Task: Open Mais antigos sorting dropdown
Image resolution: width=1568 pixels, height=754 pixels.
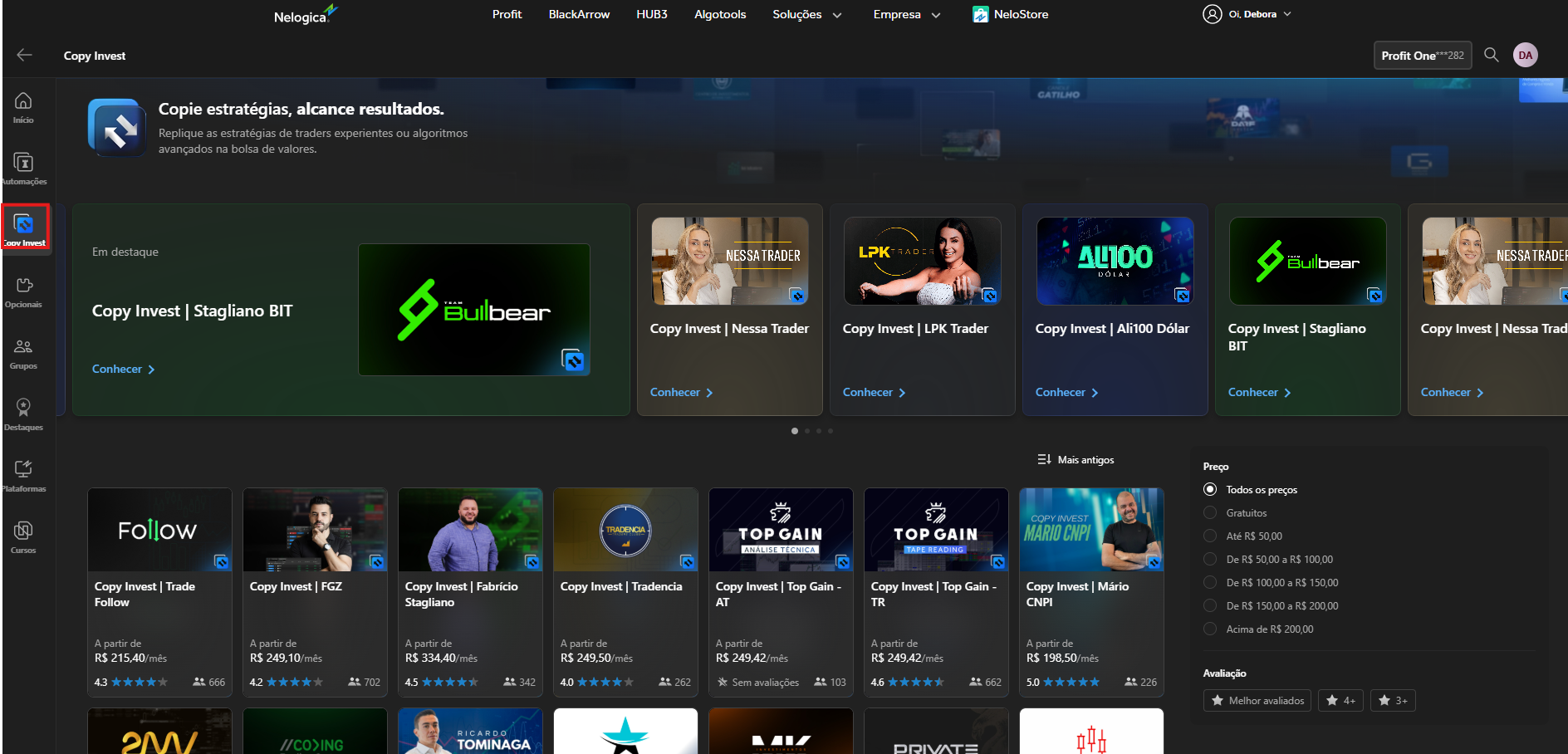Action: tap(1076, 459)
